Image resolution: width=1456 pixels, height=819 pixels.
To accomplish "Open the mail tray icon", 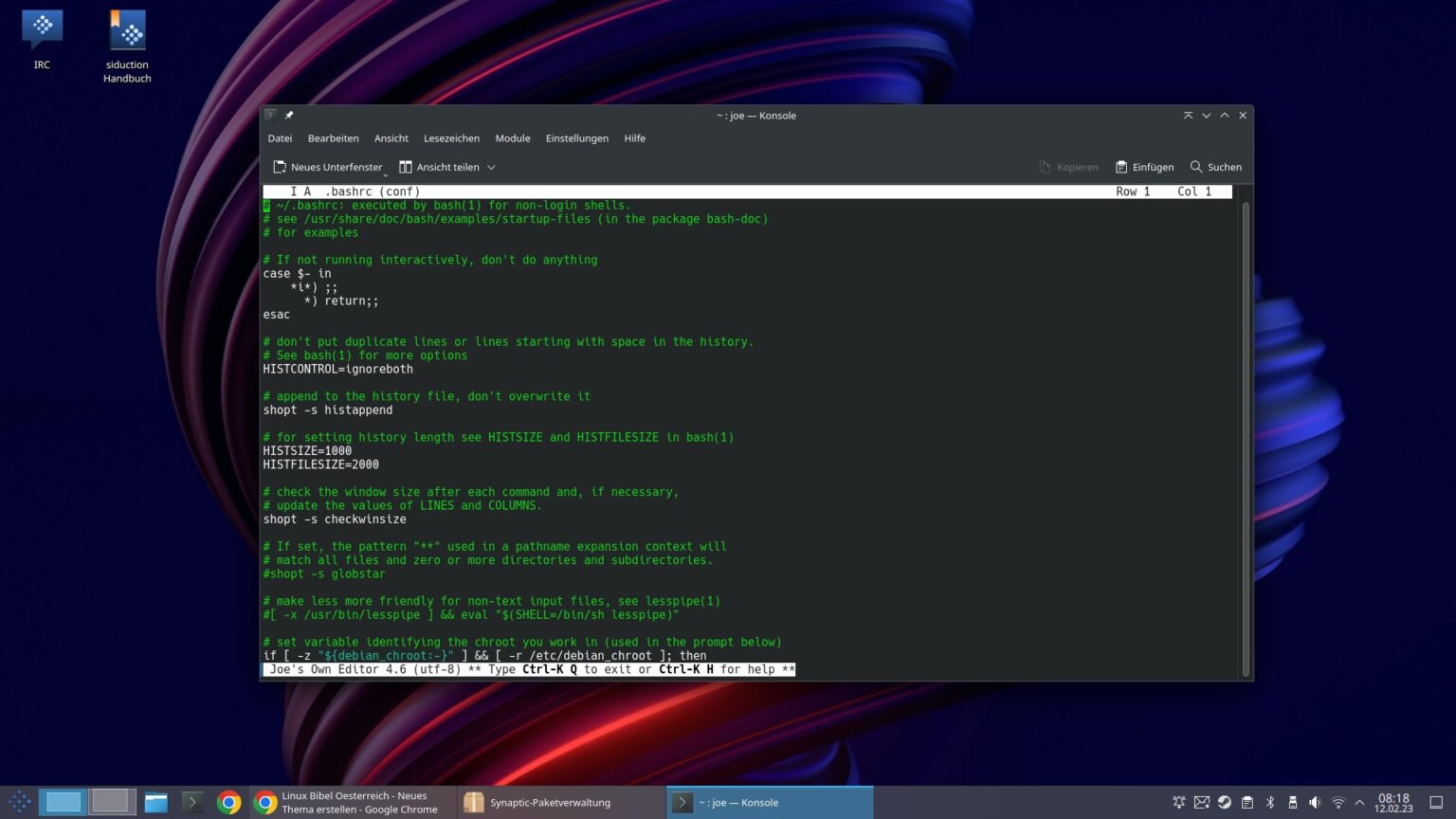I will point(1202,802).
